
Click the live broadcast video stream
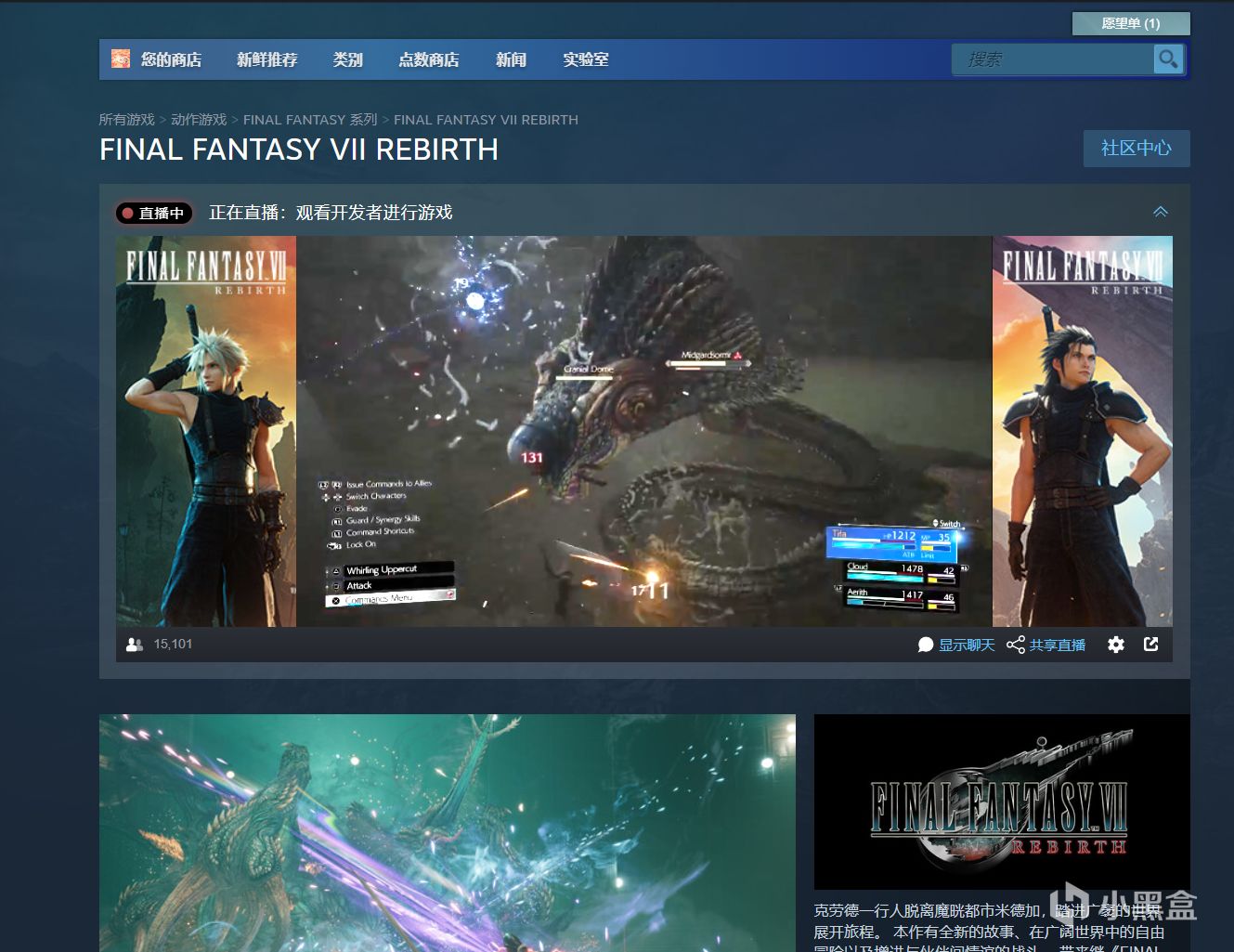click(643, 431)
